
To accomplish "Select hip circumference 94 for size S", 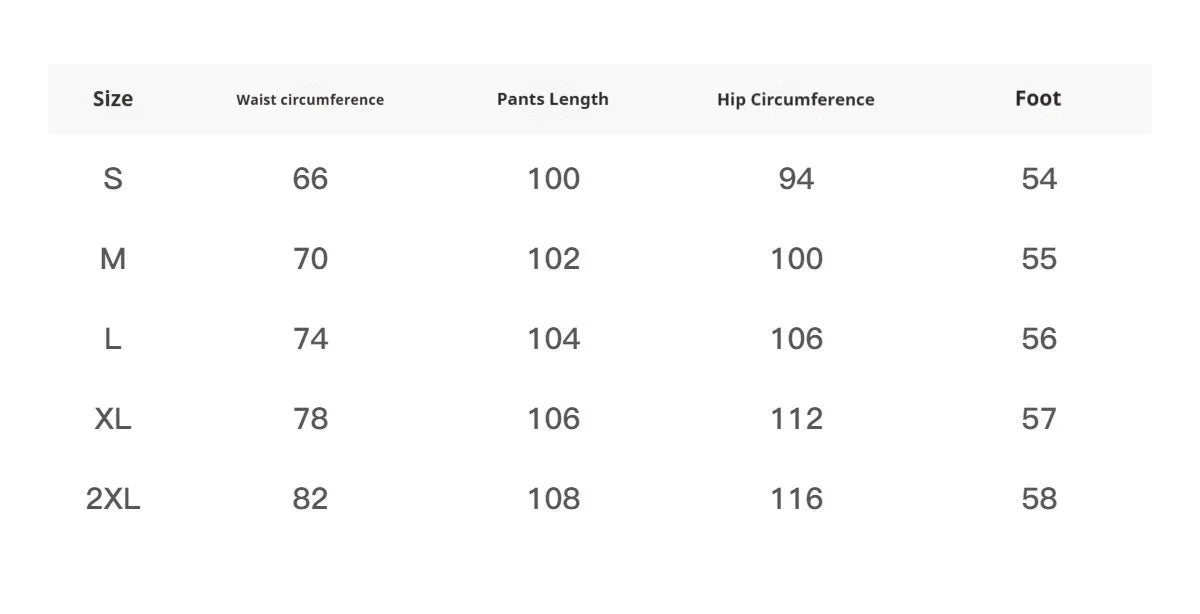I will tap(796, 179).
